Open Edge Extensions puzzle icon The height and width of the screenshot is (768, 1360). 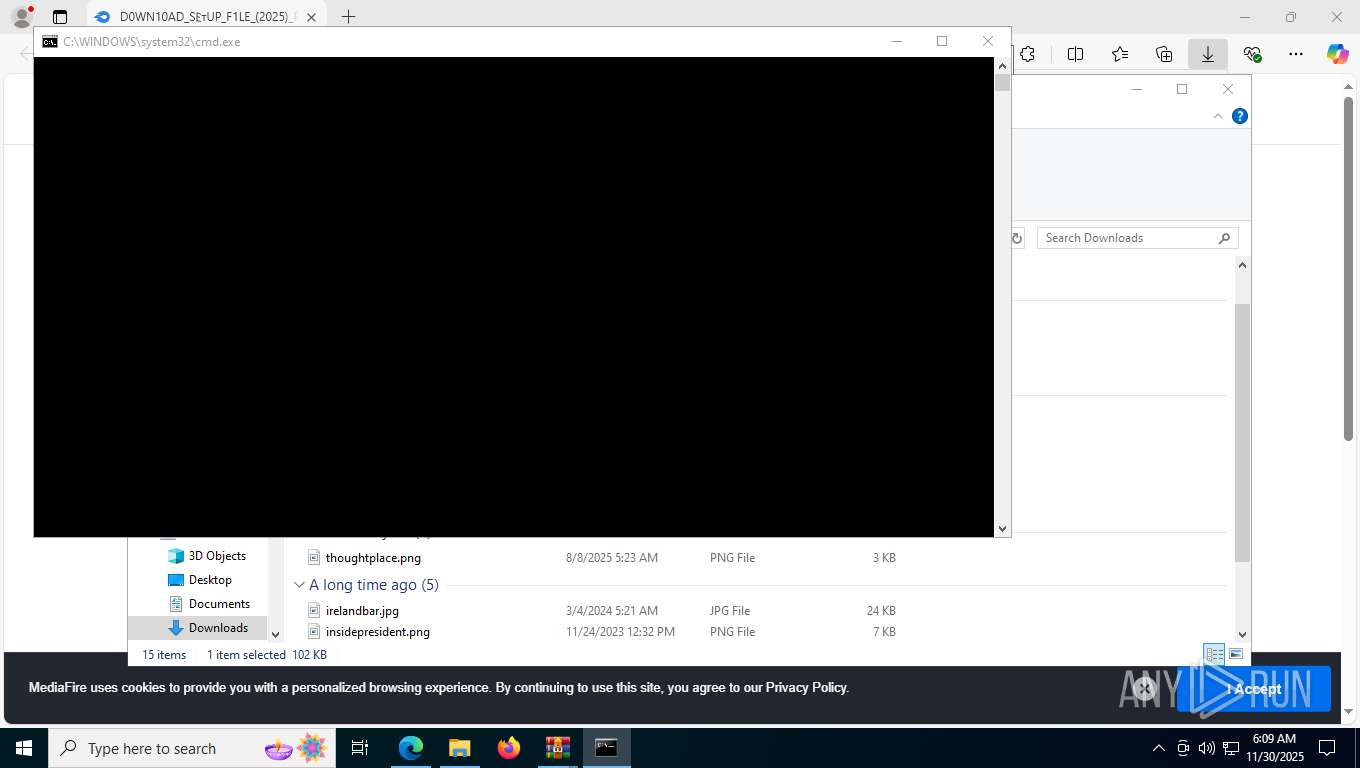click(1027, 54)
